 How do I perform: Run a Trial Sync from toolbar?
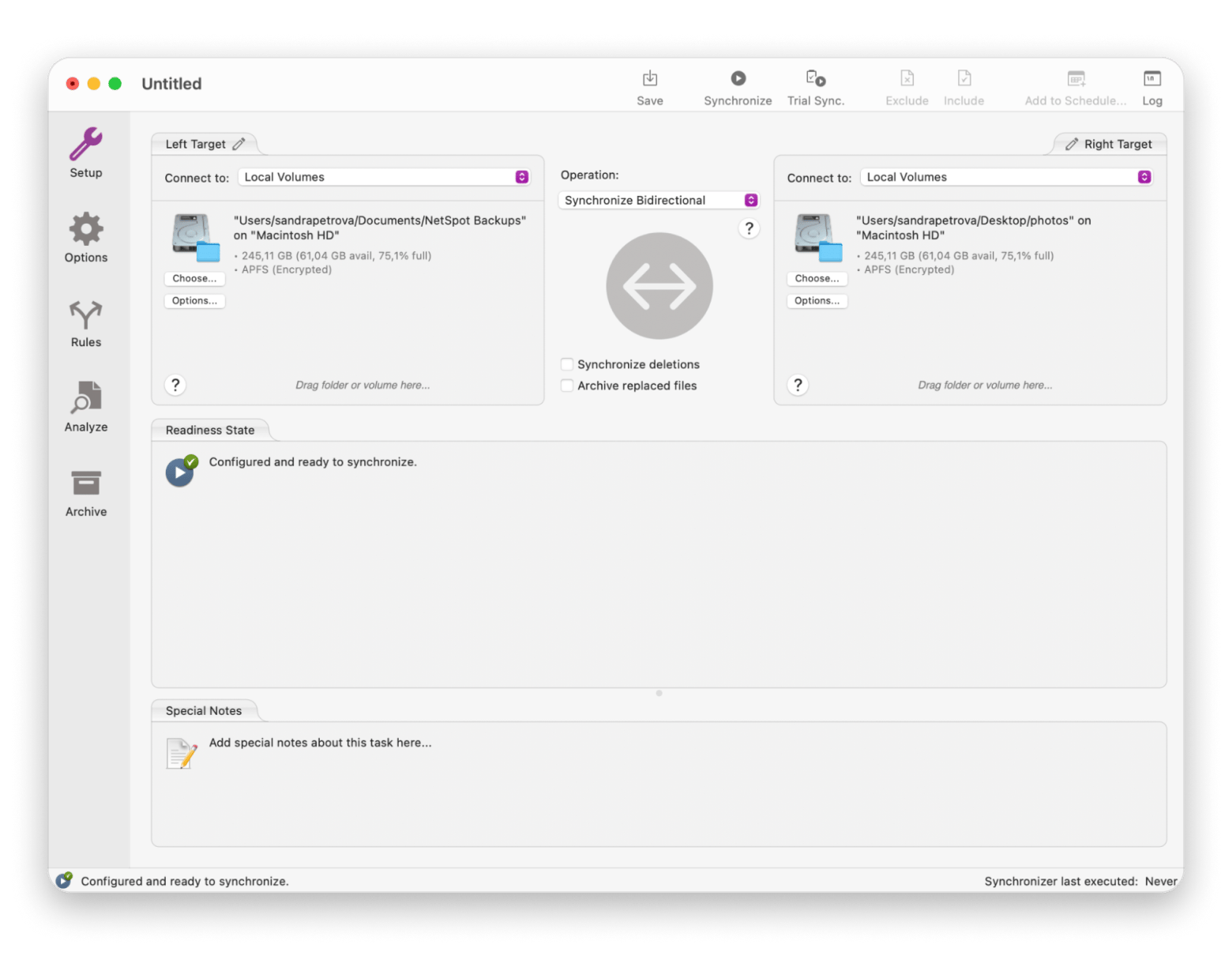(815, 87)
